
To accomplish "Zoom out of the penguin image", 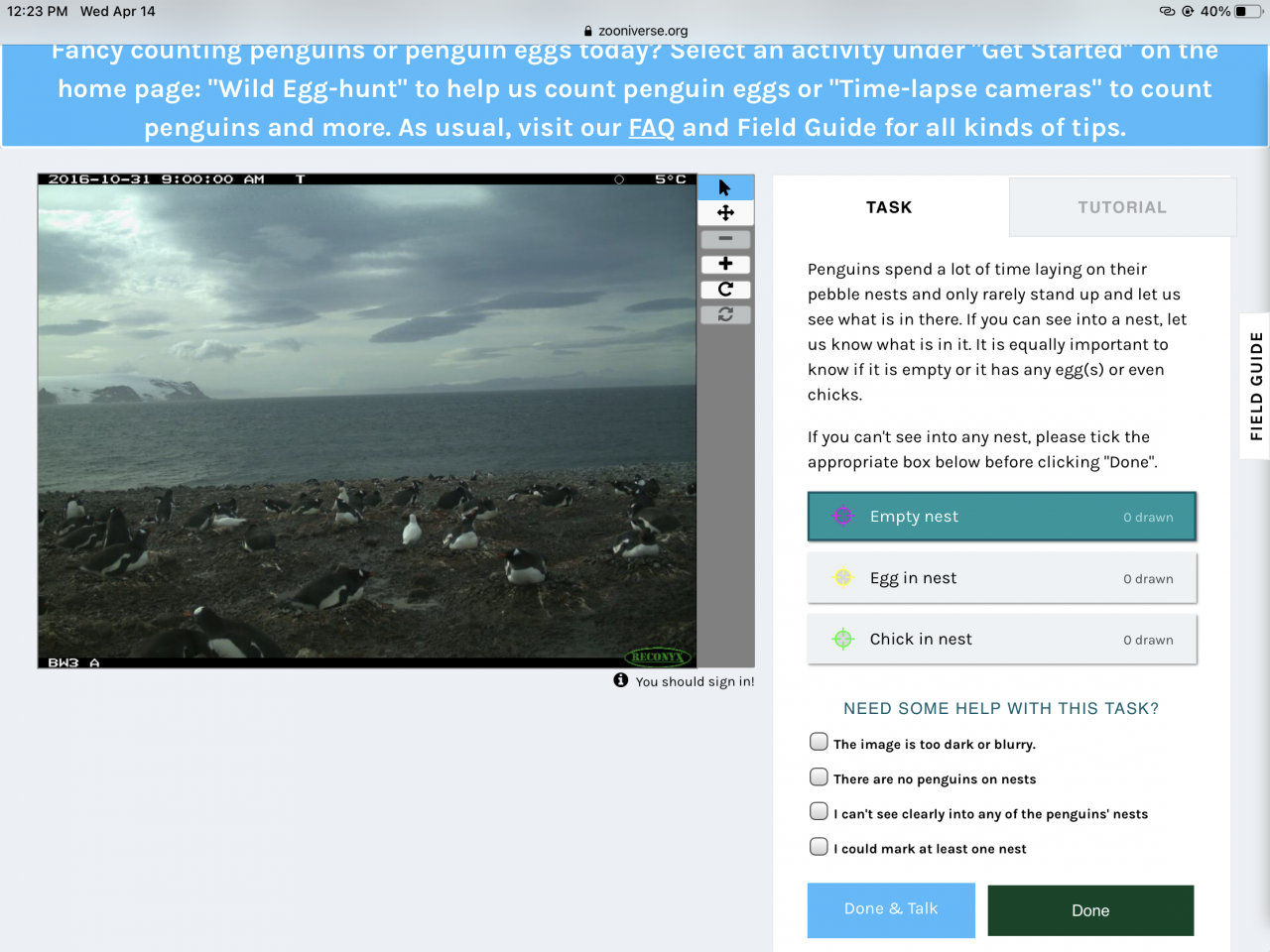I will pyautogui.click(x=725, y=239).
